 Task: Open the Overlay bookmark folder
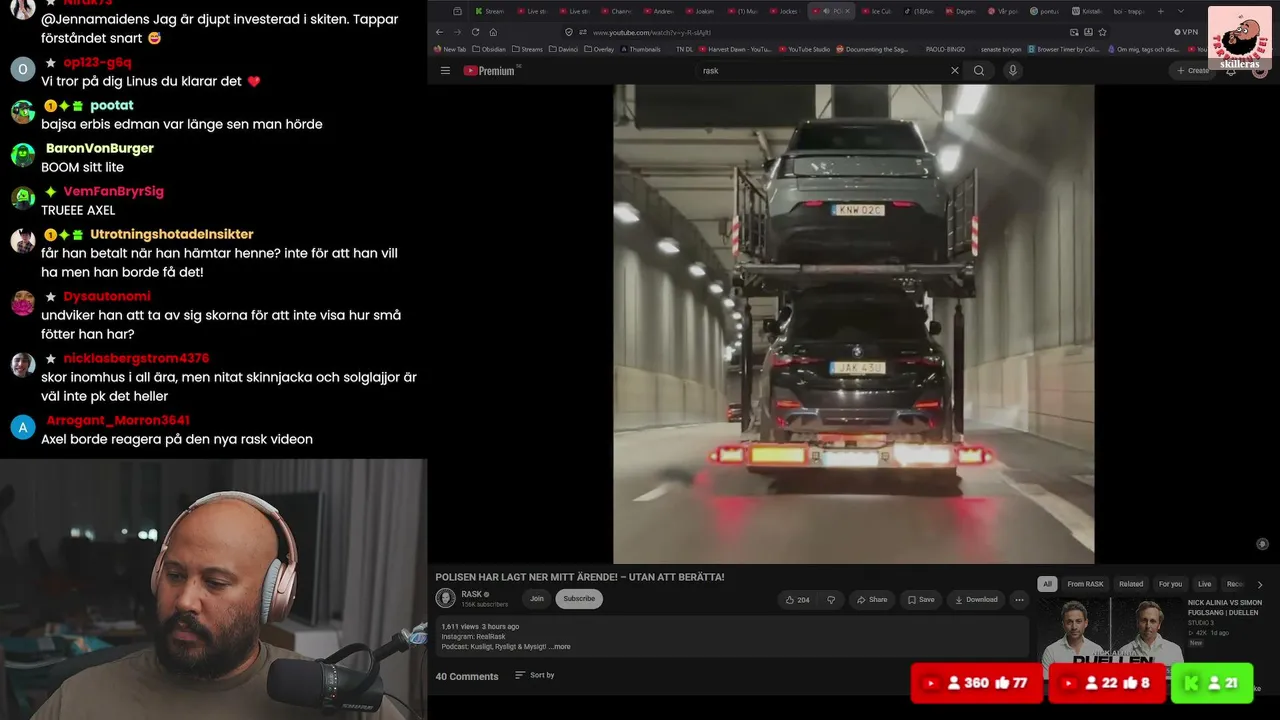click(600, 49)
